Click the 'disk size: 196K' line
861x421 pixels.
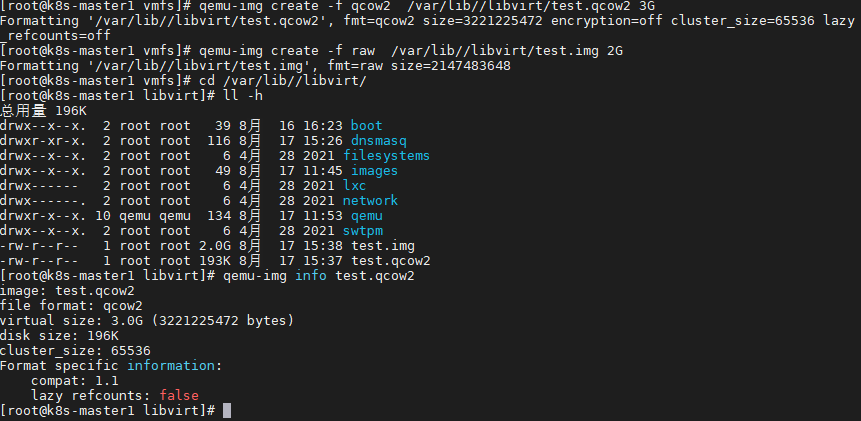(59, 335)
